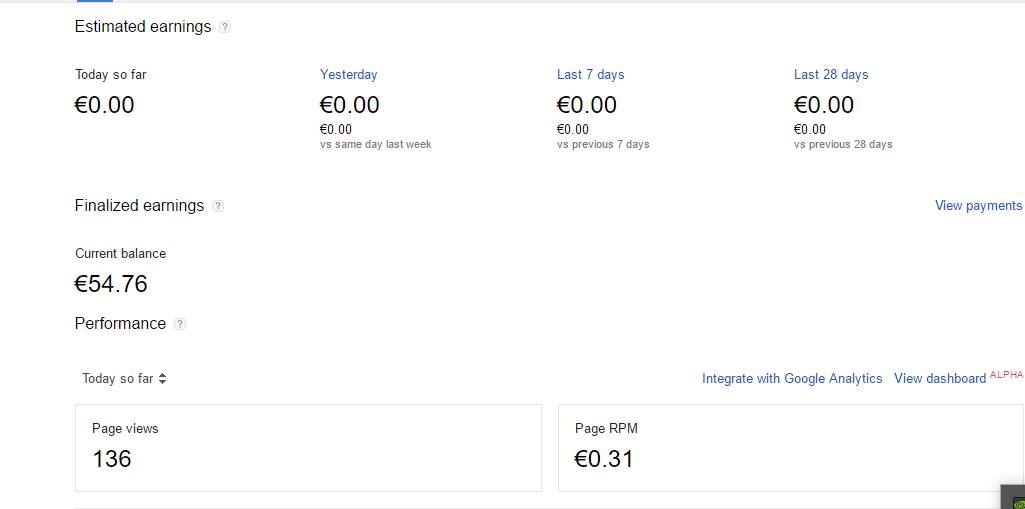This screenshot has width=1025, height=509.
Task: Click Integrate with Google Analytics
Action: point(792,379)
